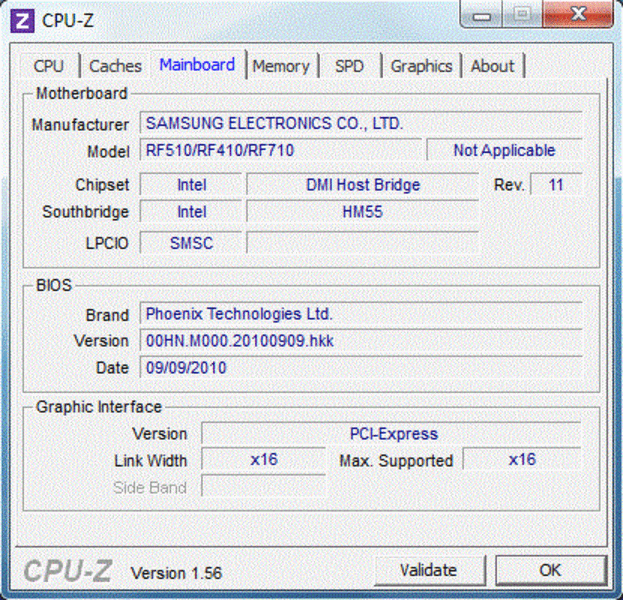Click the Graphic Interface group heading
Viewport: 623px width, 600px height.
[99, 407]
